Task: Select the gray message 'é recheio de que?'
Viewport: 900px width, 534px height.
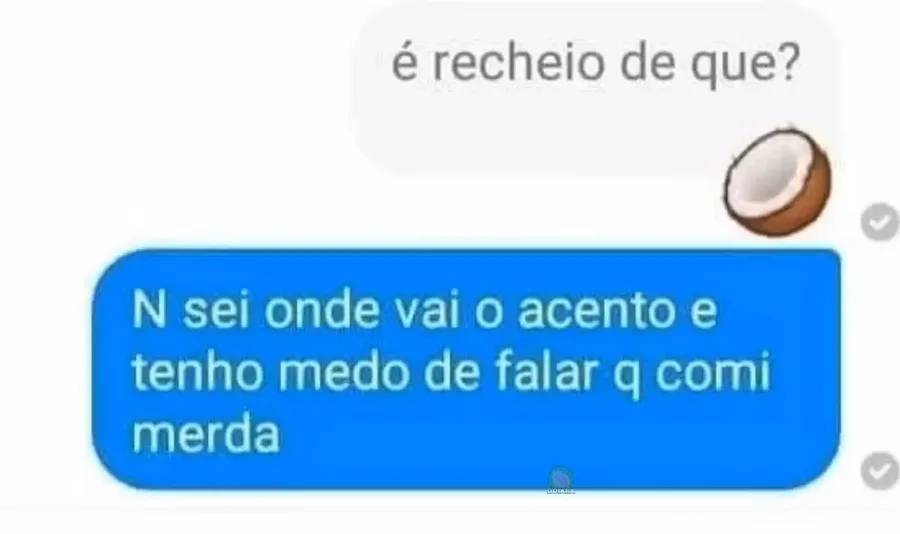Action: (598, 92)
